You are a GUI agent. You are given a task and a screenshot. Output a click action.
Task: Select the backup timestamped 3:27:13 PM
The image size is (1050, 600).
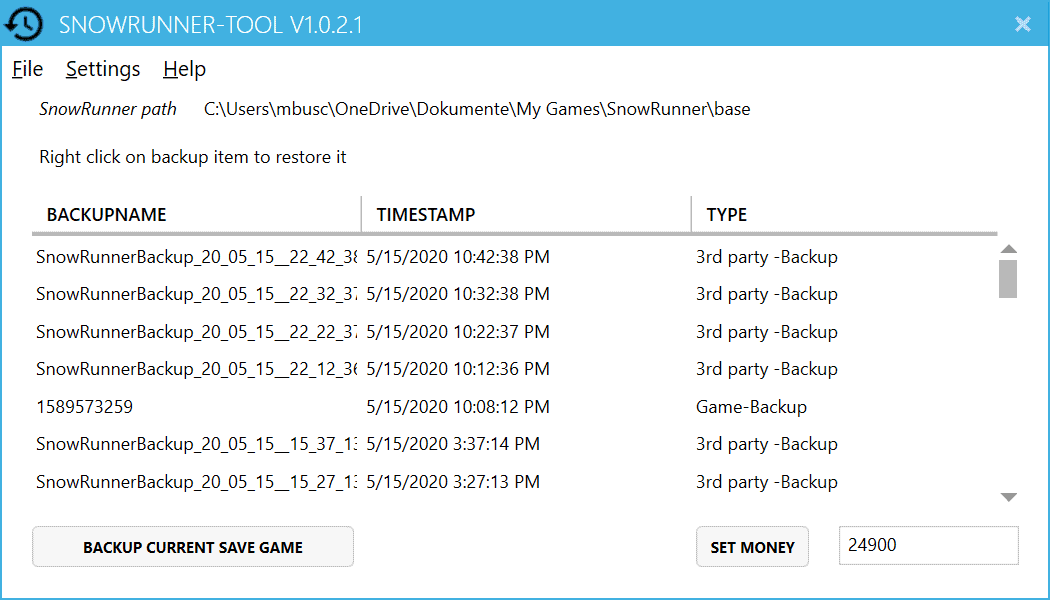452,482
